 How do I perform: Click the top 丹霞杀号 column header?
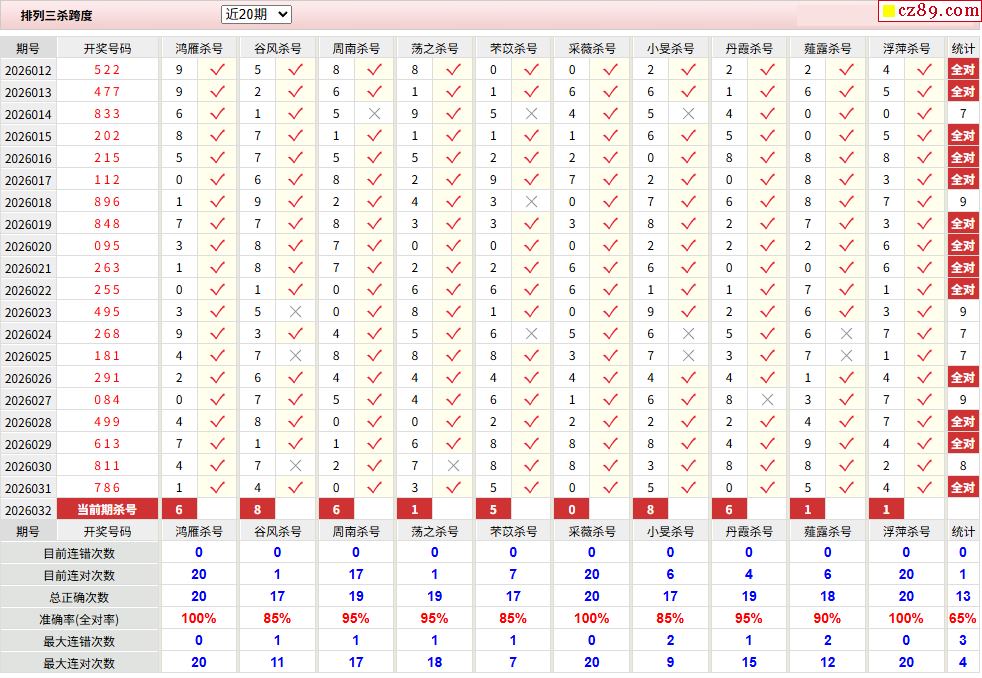point(749,48)
